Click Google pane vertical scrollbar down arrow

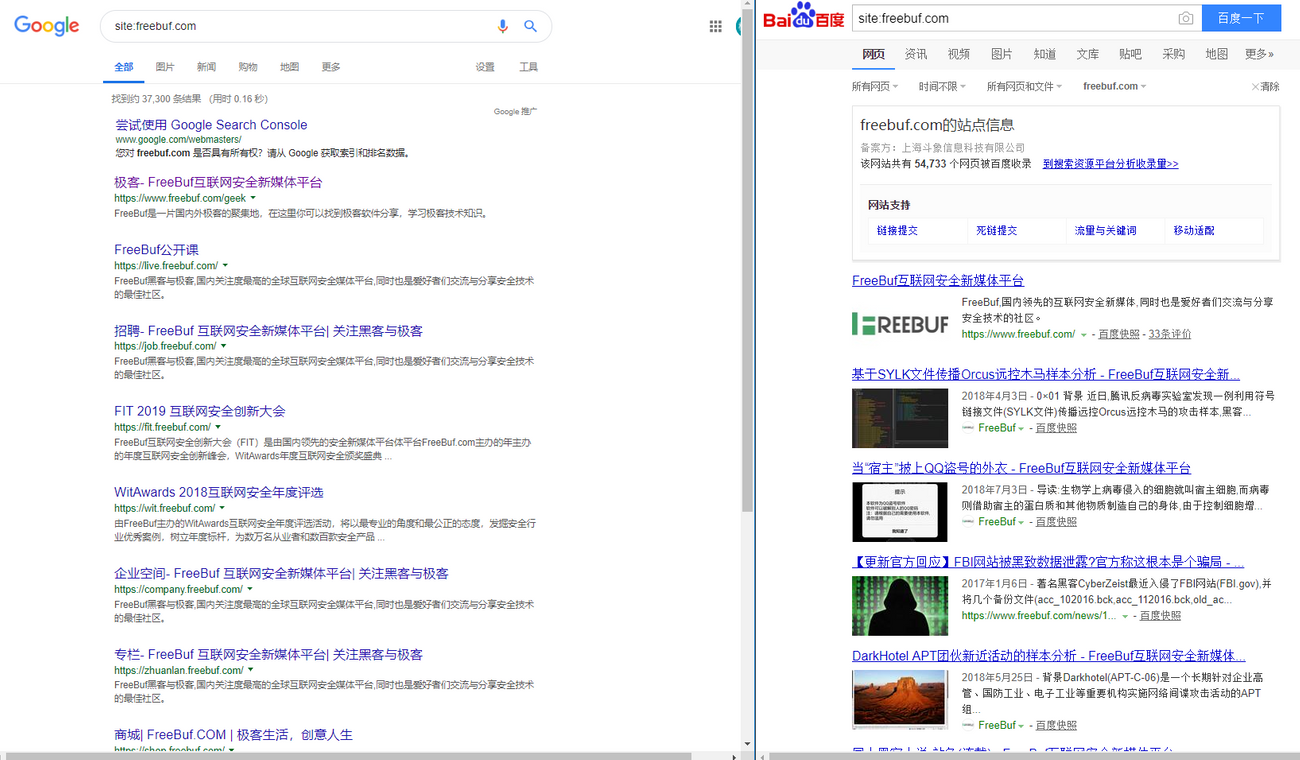click(x=748, y=744)
